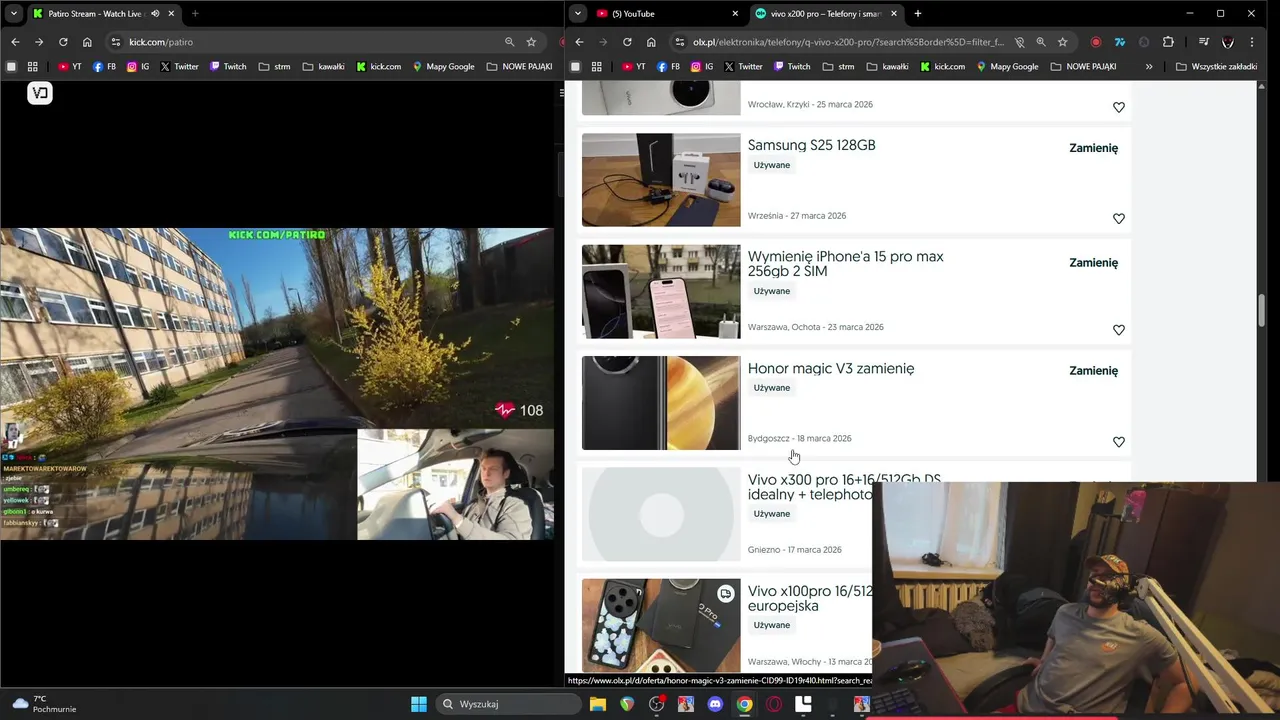Open the kick.com bookmark in the OLX window

[942, 67]
